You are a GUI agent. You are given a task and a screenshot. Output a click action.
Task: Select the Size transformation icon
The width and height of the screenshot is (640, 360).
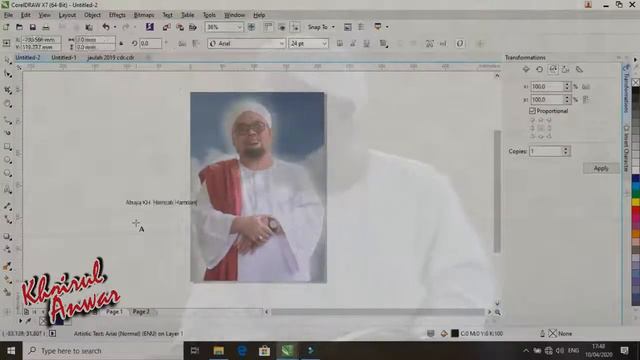pyautogui.click(x=566, y=69)
